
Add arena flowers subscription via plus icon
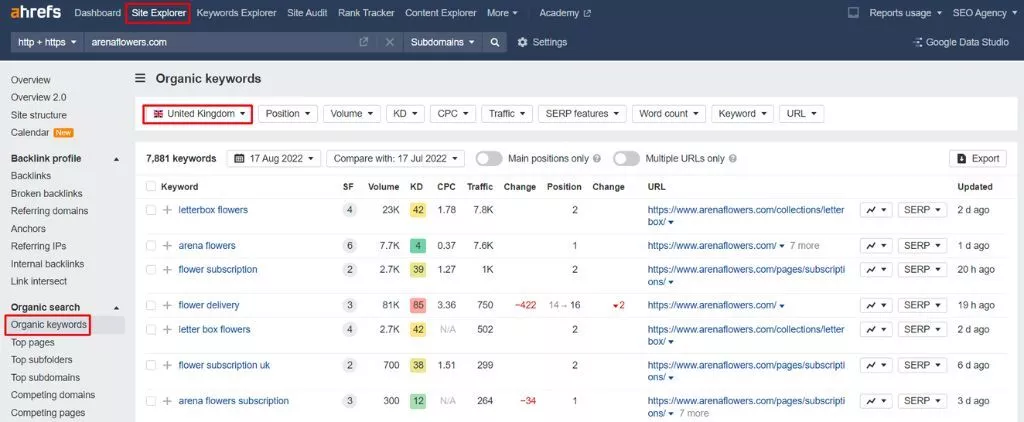coord(167,400)
